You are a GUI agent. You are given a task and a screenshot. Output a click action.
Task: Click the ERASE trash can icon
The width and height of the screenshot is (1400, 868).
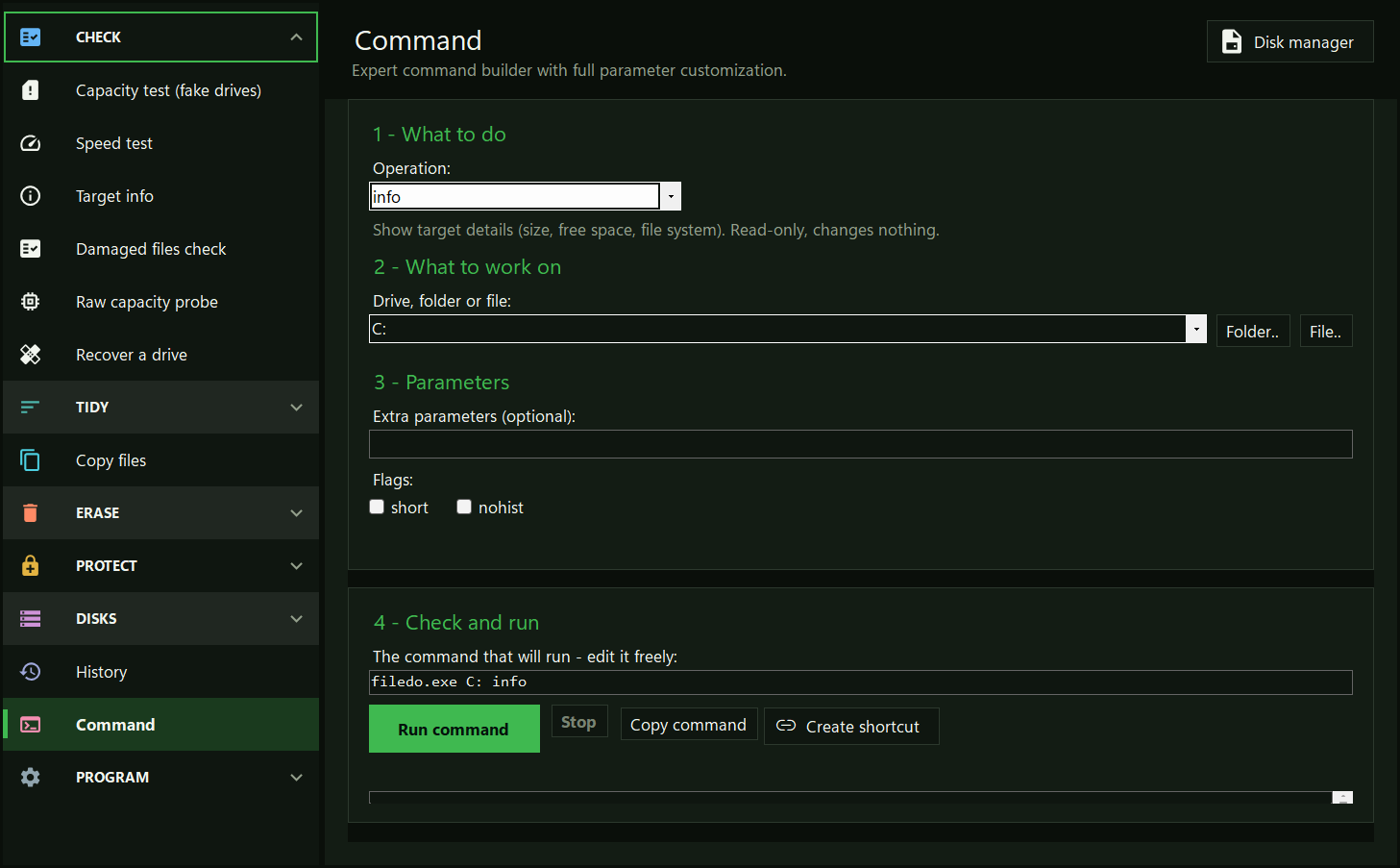tap(31, 513)
